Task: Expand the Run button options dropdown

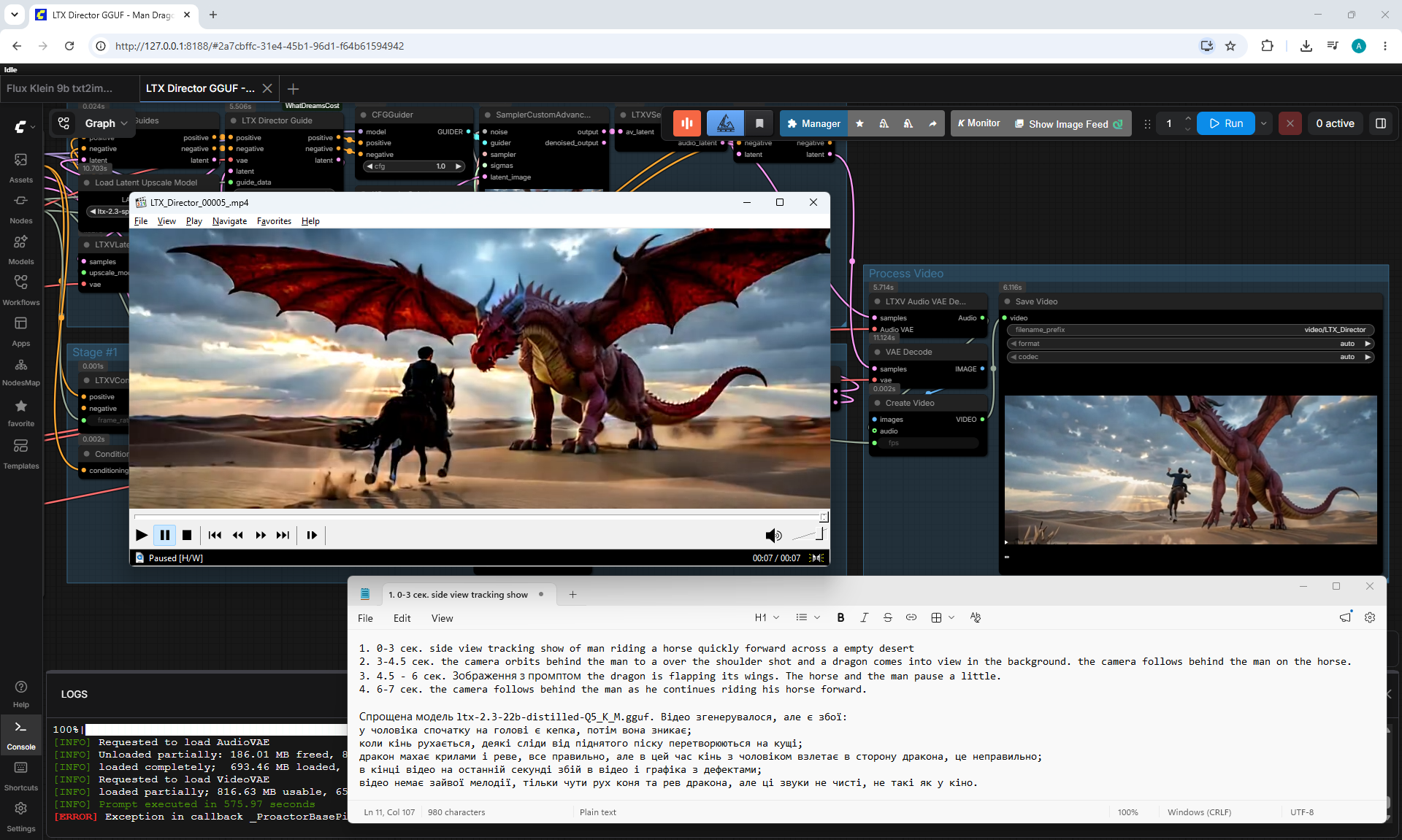Action: pos(1264,123)
